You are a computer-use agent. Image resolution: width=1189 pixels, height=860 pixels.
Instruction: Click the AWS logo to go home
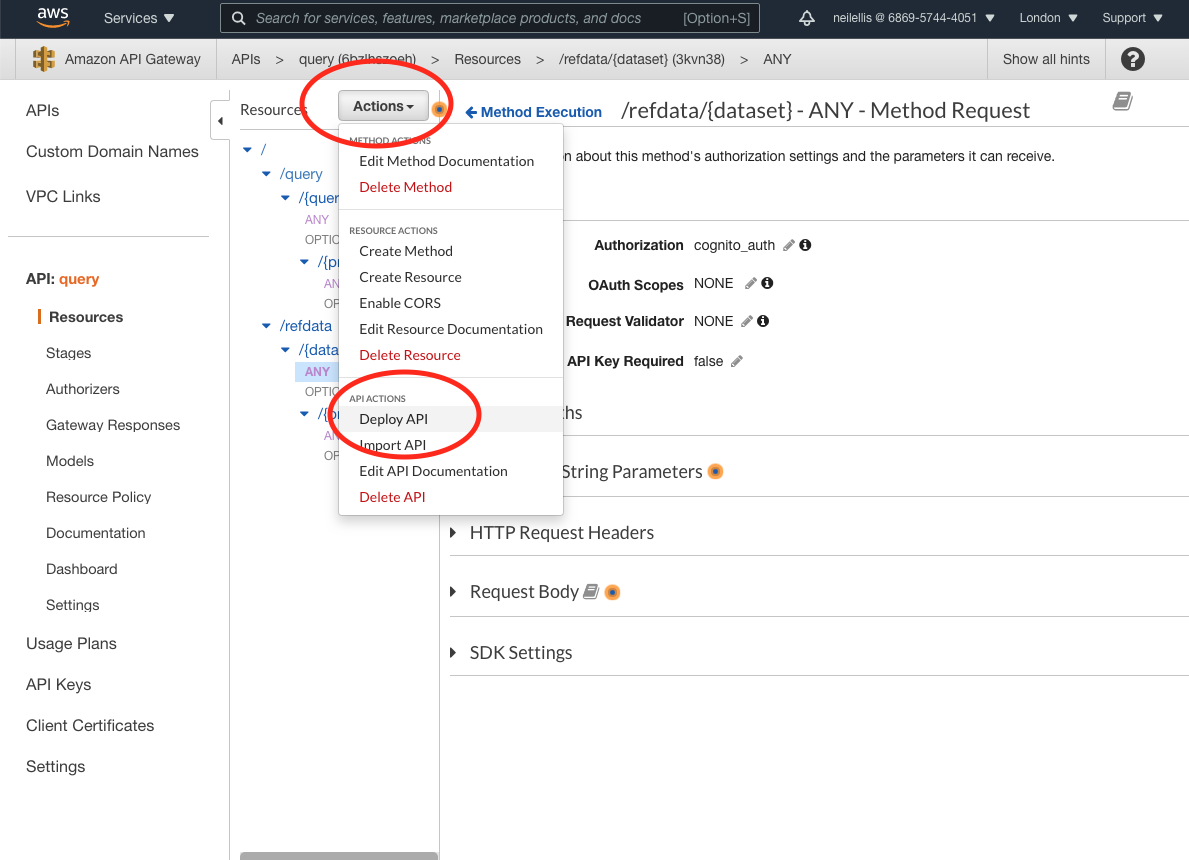click(x=52, y=17)
